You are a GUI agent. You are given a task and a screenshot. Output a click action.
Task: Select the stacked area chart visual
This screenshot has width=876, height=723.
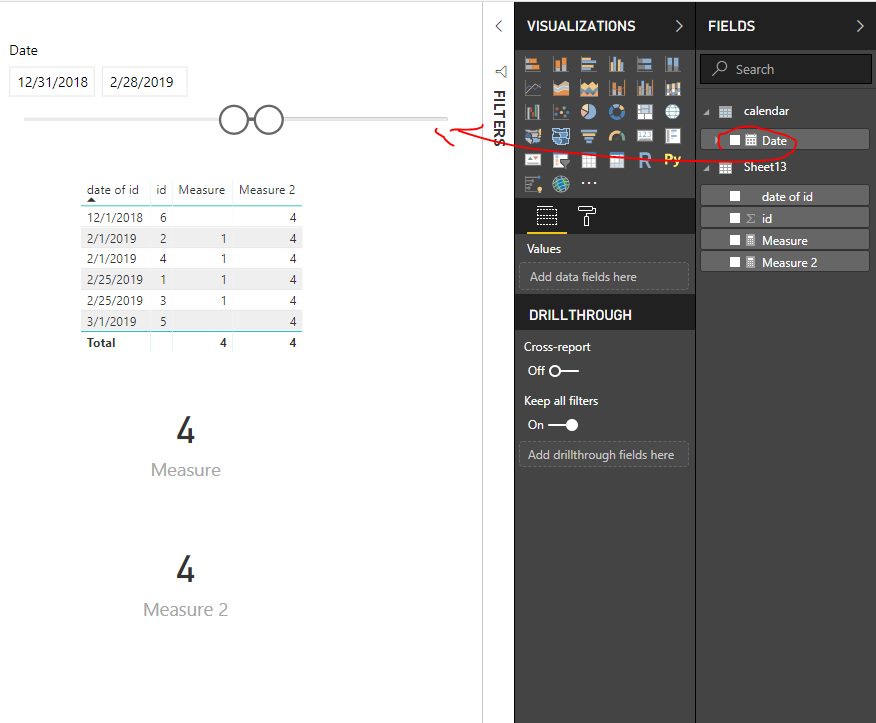pos(588,88)
